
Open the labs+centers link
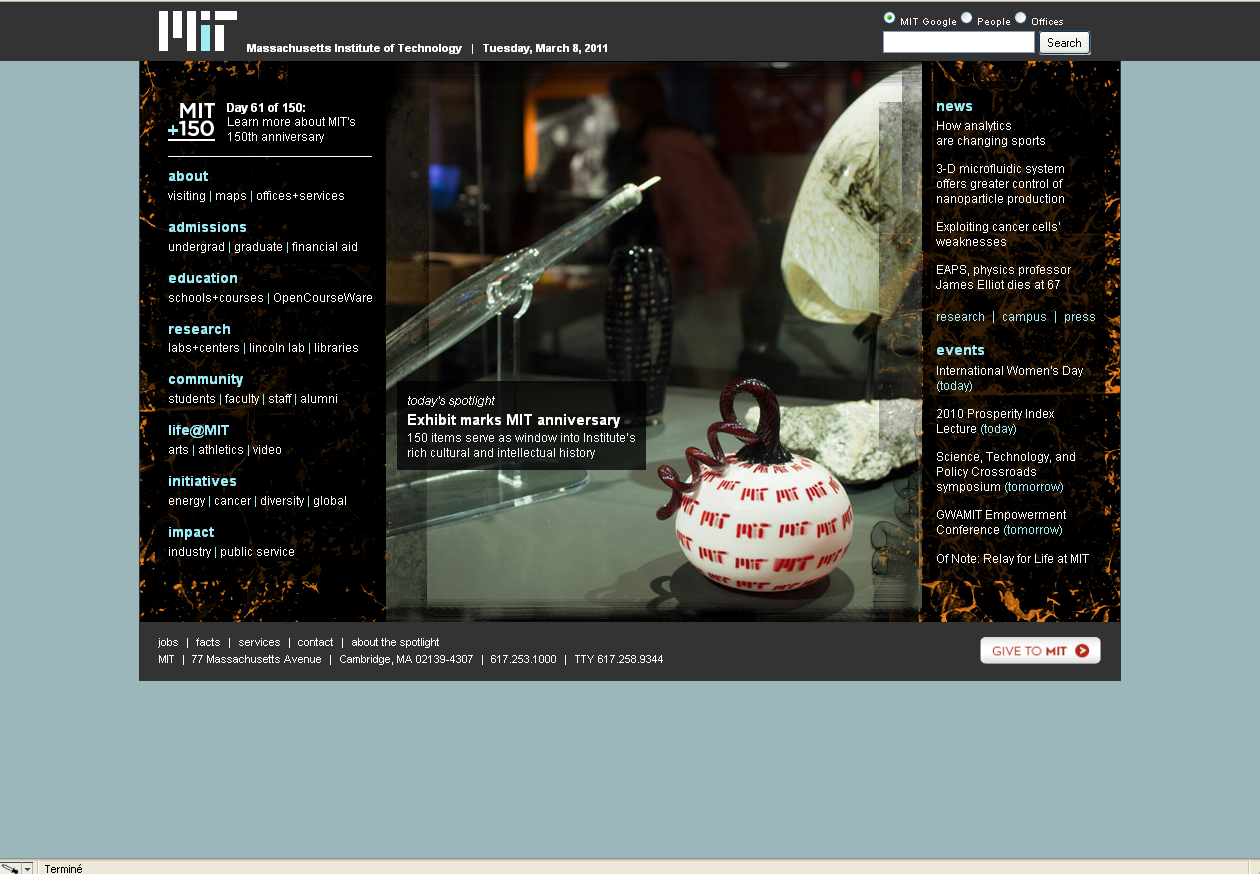204,348
